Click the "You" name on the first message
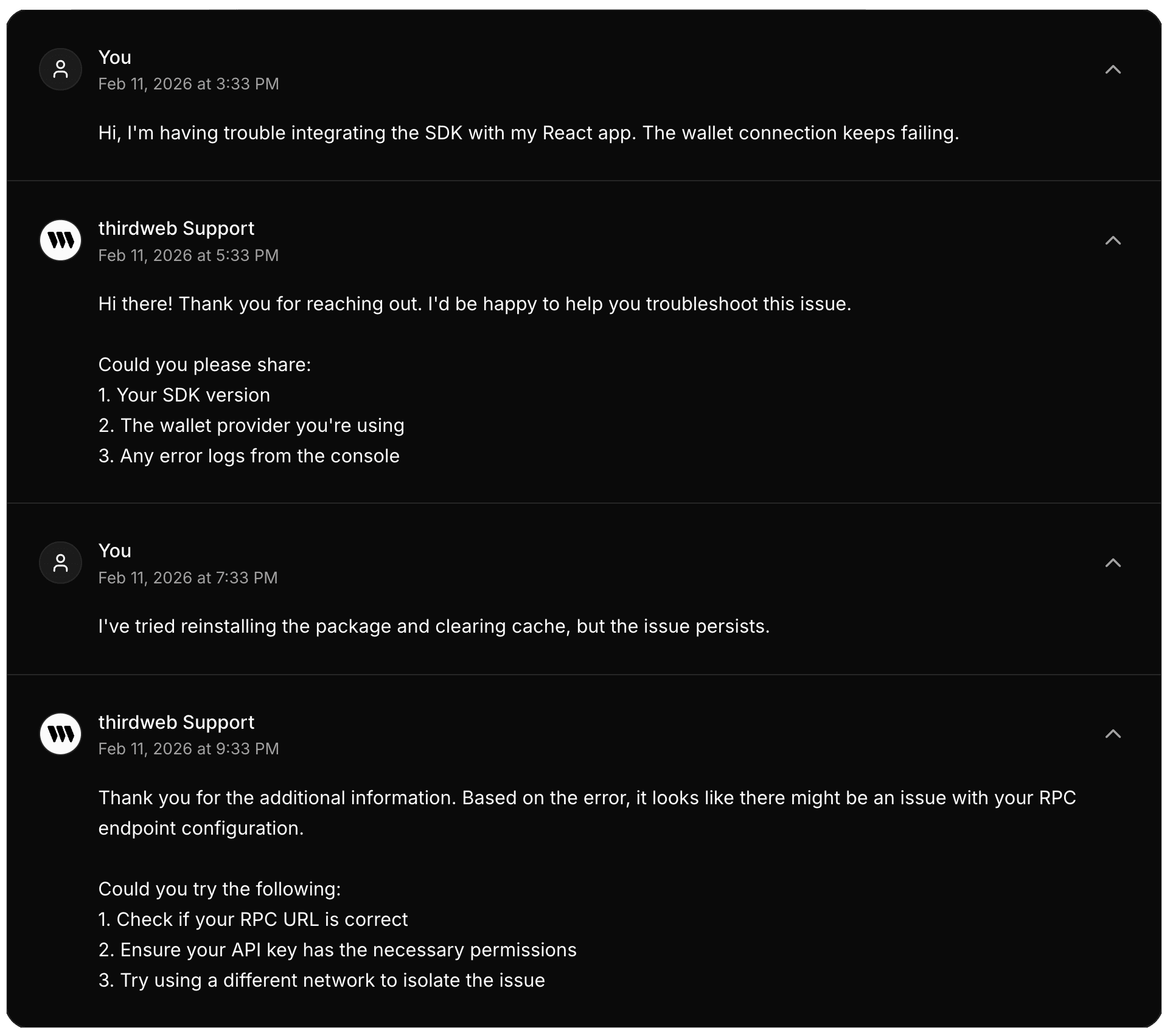Screen dimensions: 1170x1036 click(x=115, y=57)
